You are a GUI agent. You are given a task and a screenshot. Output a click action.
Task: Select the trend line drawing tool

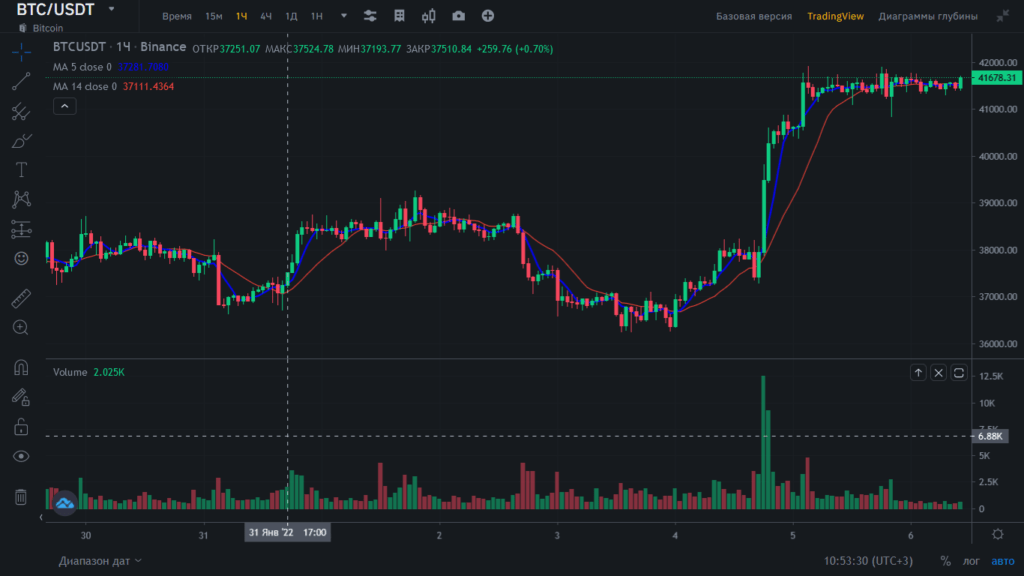click(x=21, y=82)
